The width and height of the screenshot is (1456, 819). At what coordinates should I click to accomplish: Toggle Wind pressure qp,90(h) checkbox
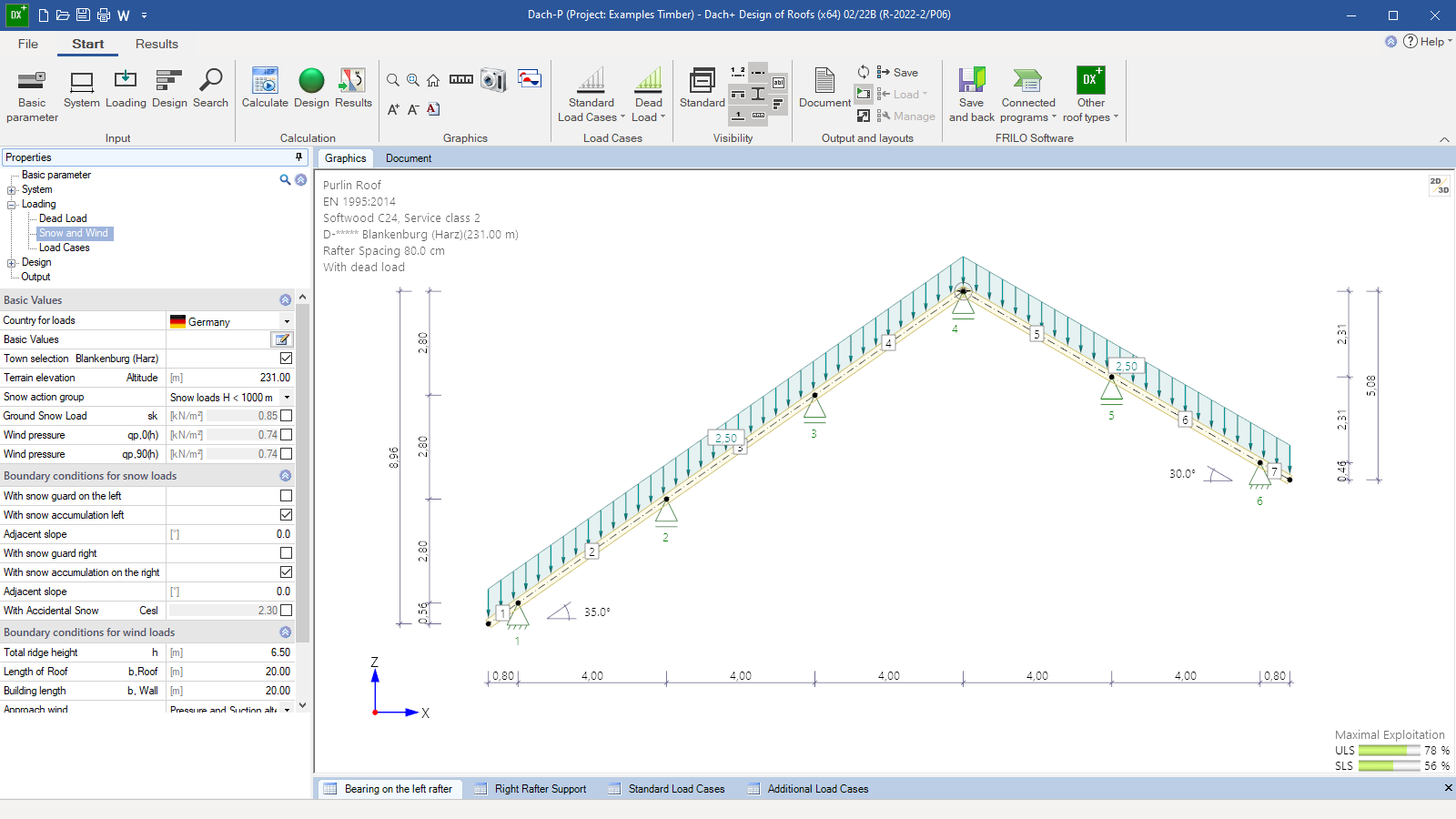[286, 454]
